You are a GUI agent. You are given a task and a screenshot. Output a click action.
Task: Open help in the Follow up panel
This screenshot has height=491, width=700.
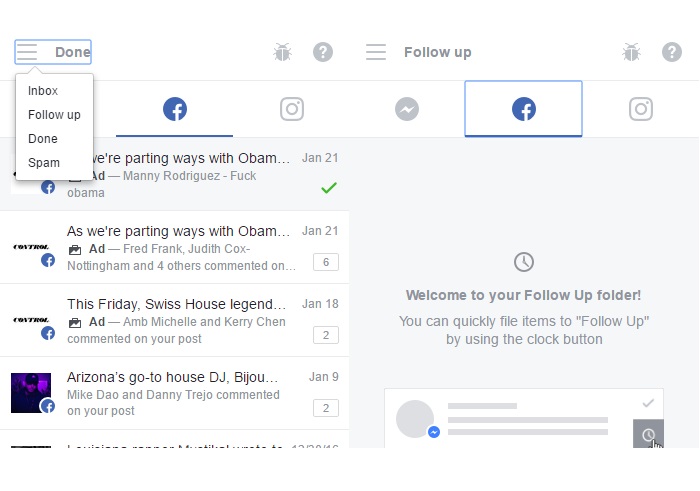click(x=671, y=52)
